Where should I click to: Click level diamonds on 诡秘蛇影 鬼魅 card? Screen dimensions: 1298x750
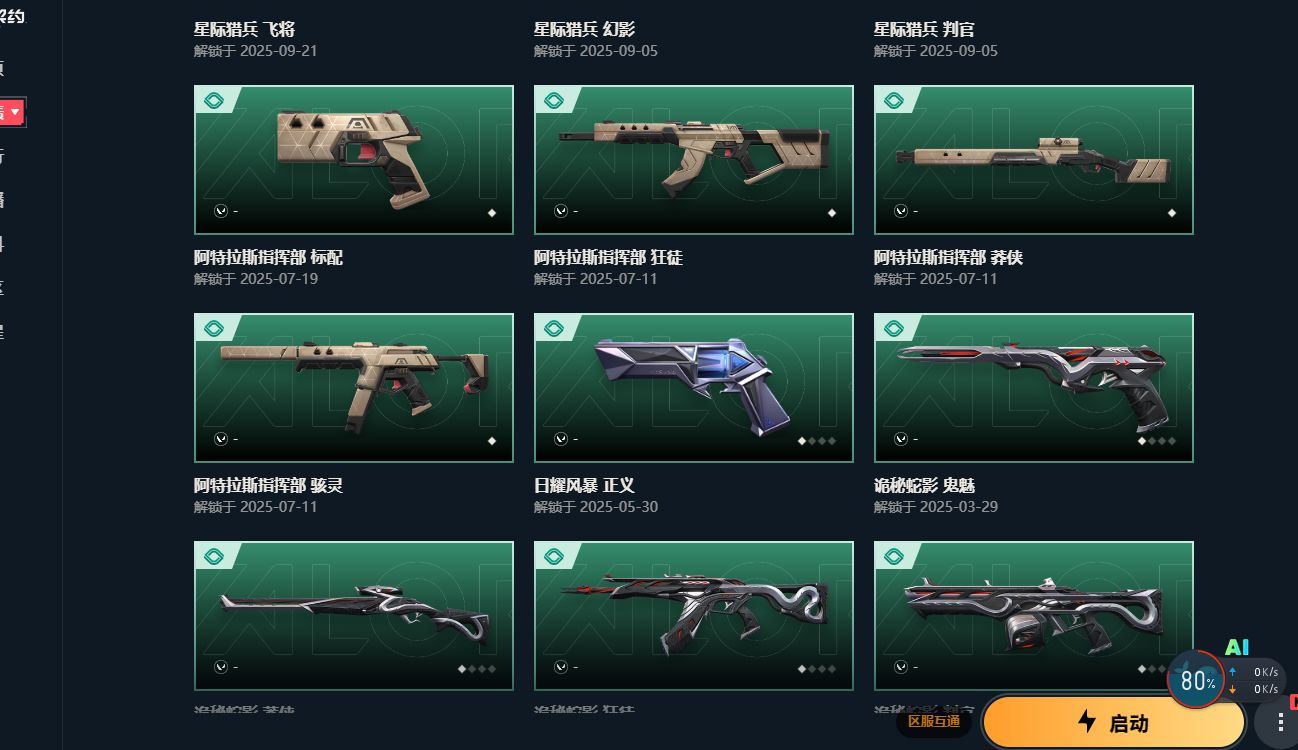point(1156,441)
